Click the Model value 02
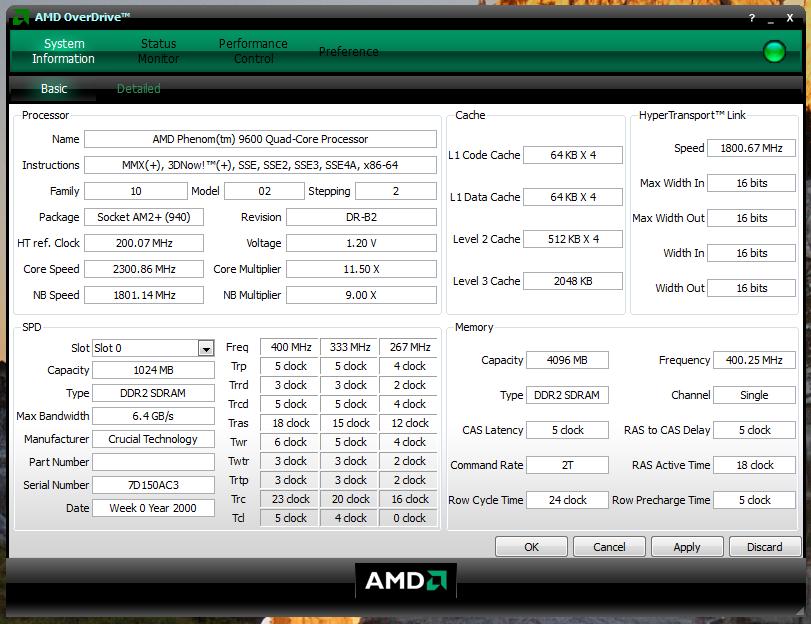Image resolution: width=811 pixels, height=624 pixels. click(x=264, y=191)
